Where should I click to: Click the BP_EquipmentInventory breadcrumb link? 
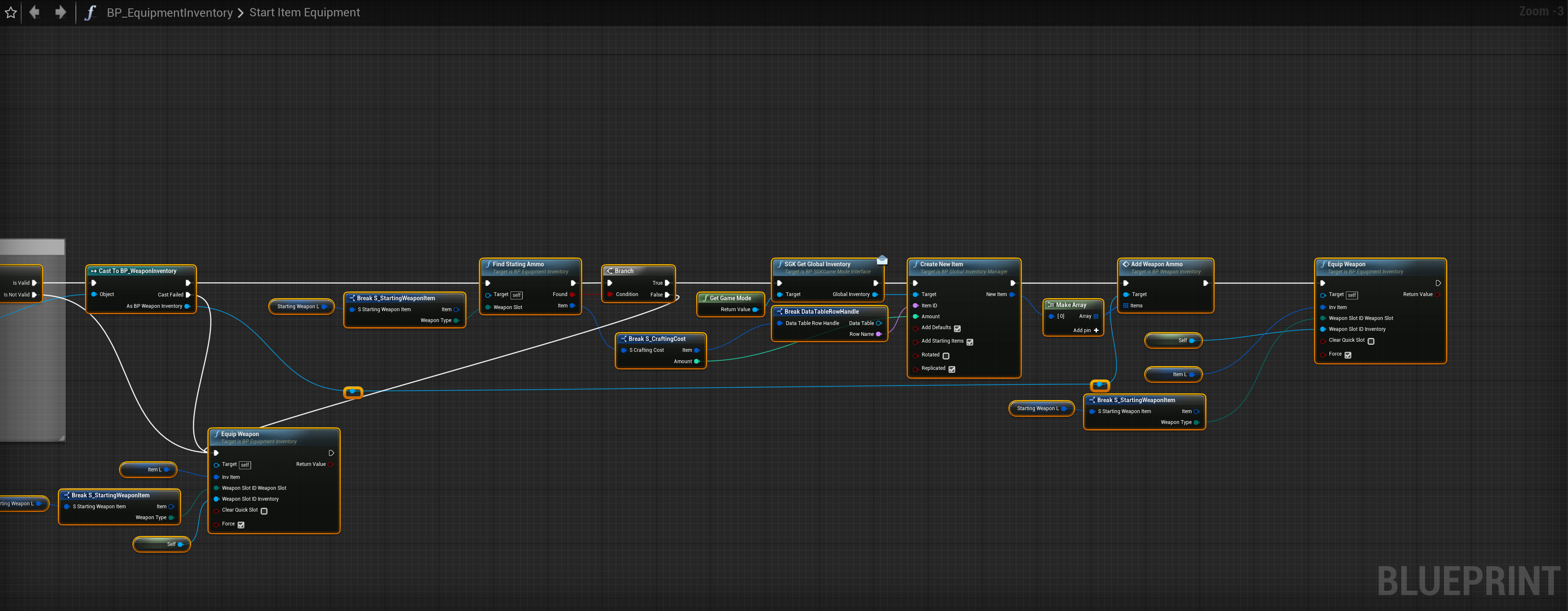[169, 13]
